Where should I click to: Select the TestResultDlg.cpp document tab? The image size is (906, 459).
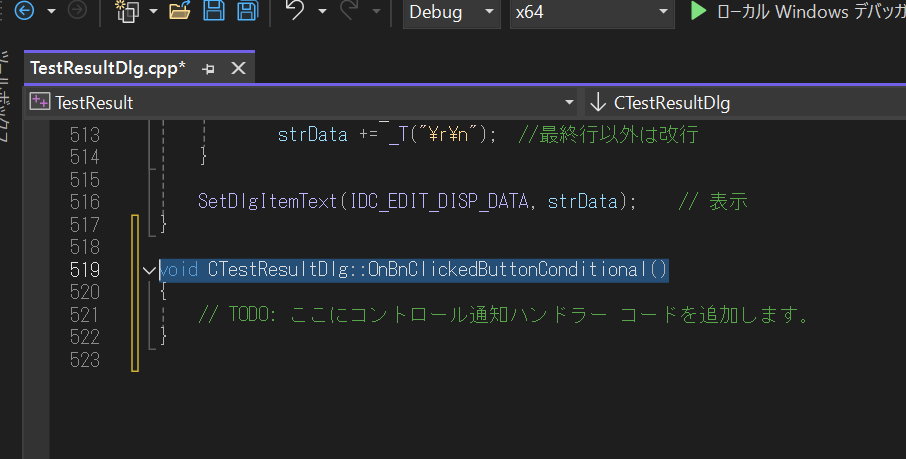[108, 69]
